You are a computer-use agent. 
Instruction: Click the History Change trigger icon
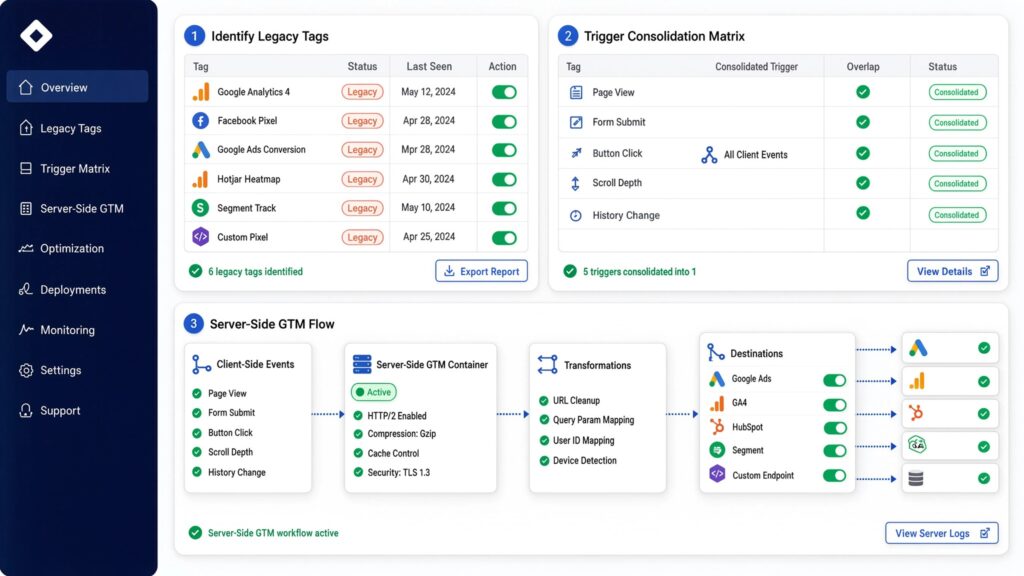575,216
